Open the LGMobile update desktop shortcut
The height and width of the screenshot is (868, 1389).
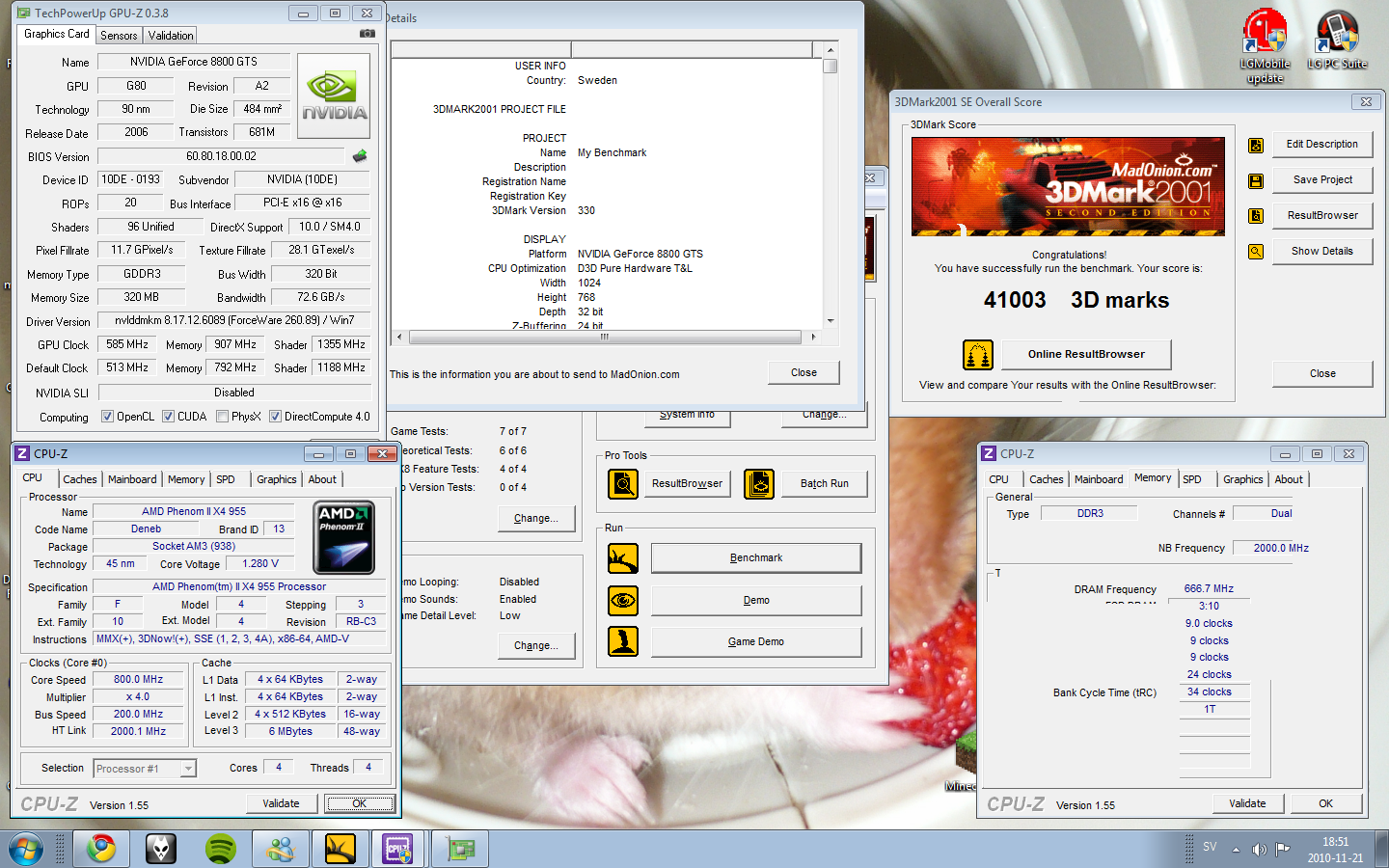(1265, 45)
